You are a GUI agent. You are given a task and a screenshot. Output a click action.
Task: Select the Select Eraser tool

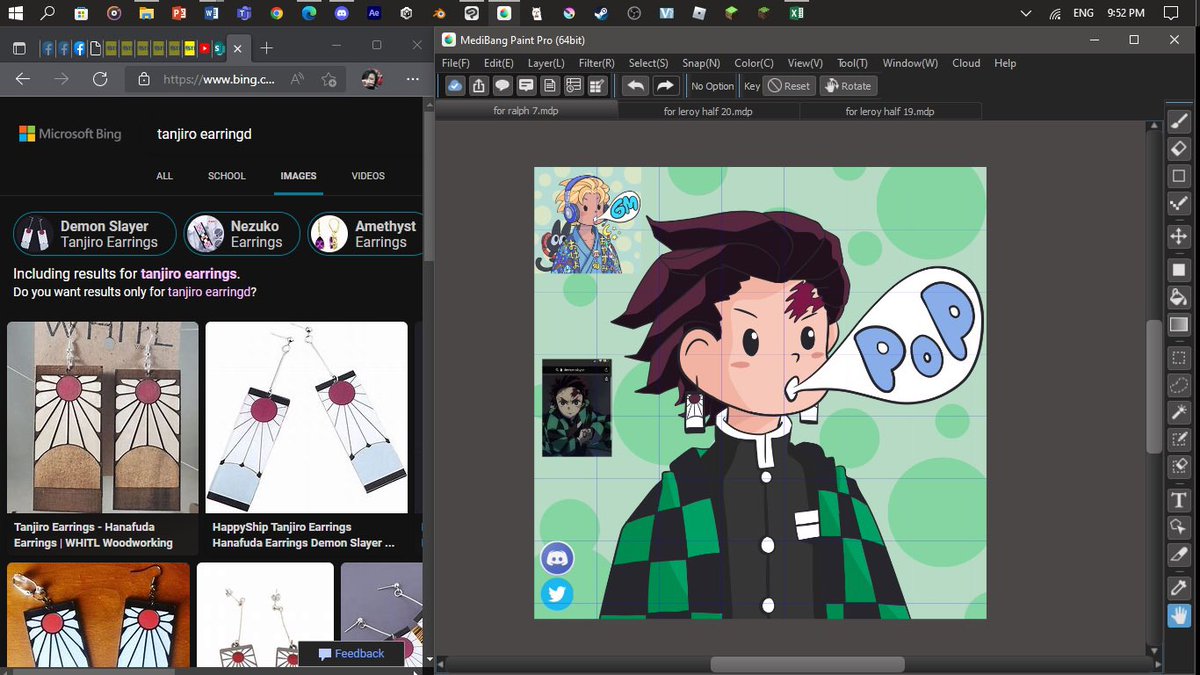click(1179, 466)
